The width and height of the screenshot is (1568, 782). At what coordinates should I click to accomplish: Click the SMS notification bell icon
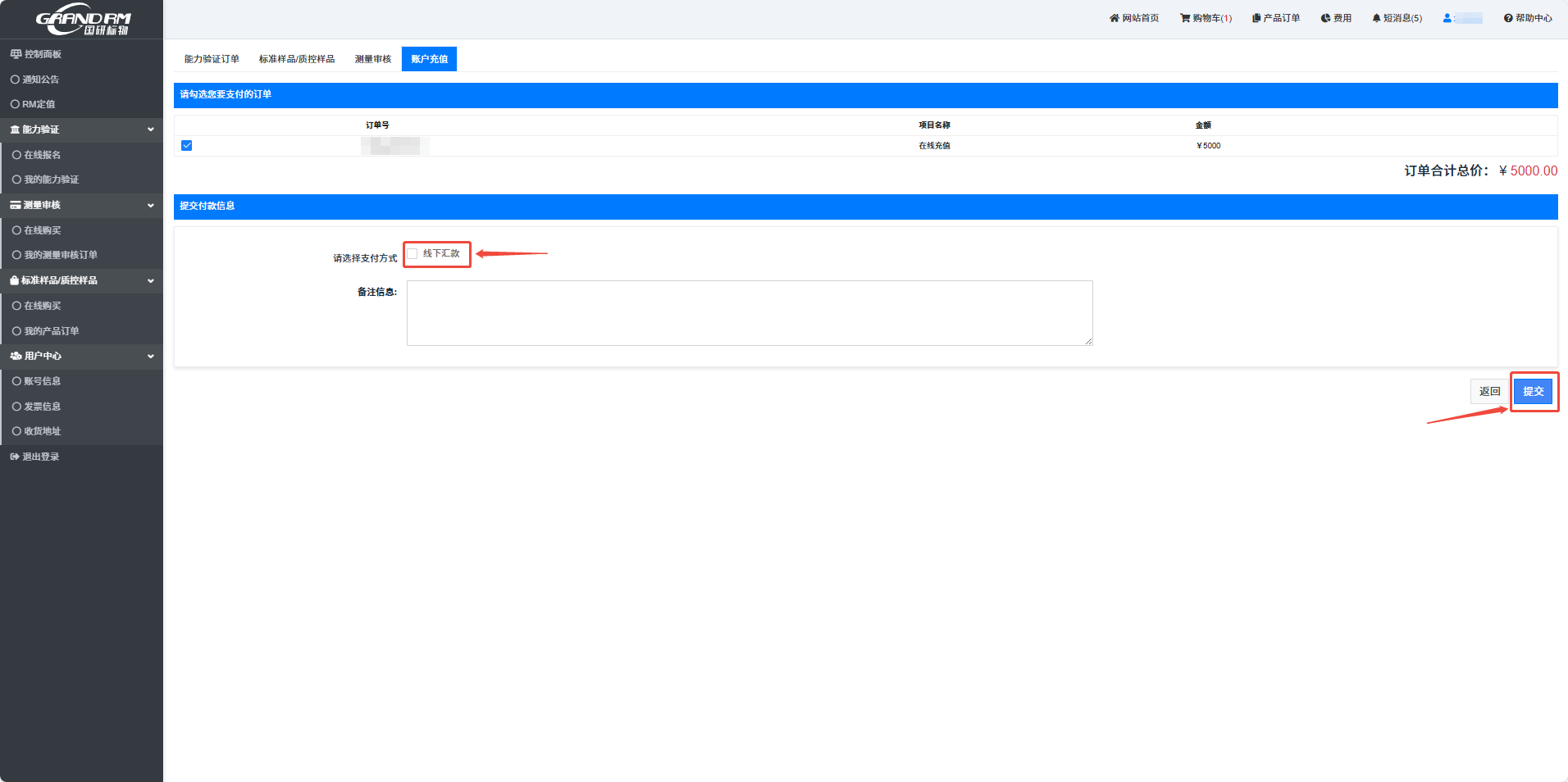pos(1376,18)
